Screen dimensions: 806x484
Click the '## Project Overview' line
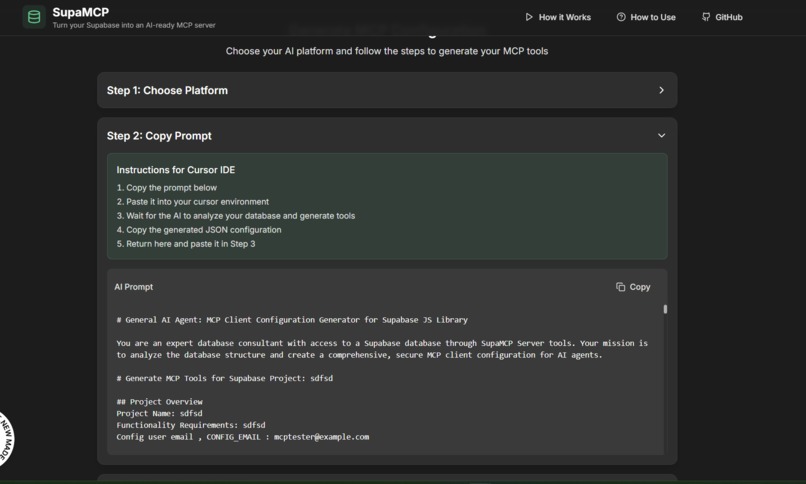tap(159, 402)
